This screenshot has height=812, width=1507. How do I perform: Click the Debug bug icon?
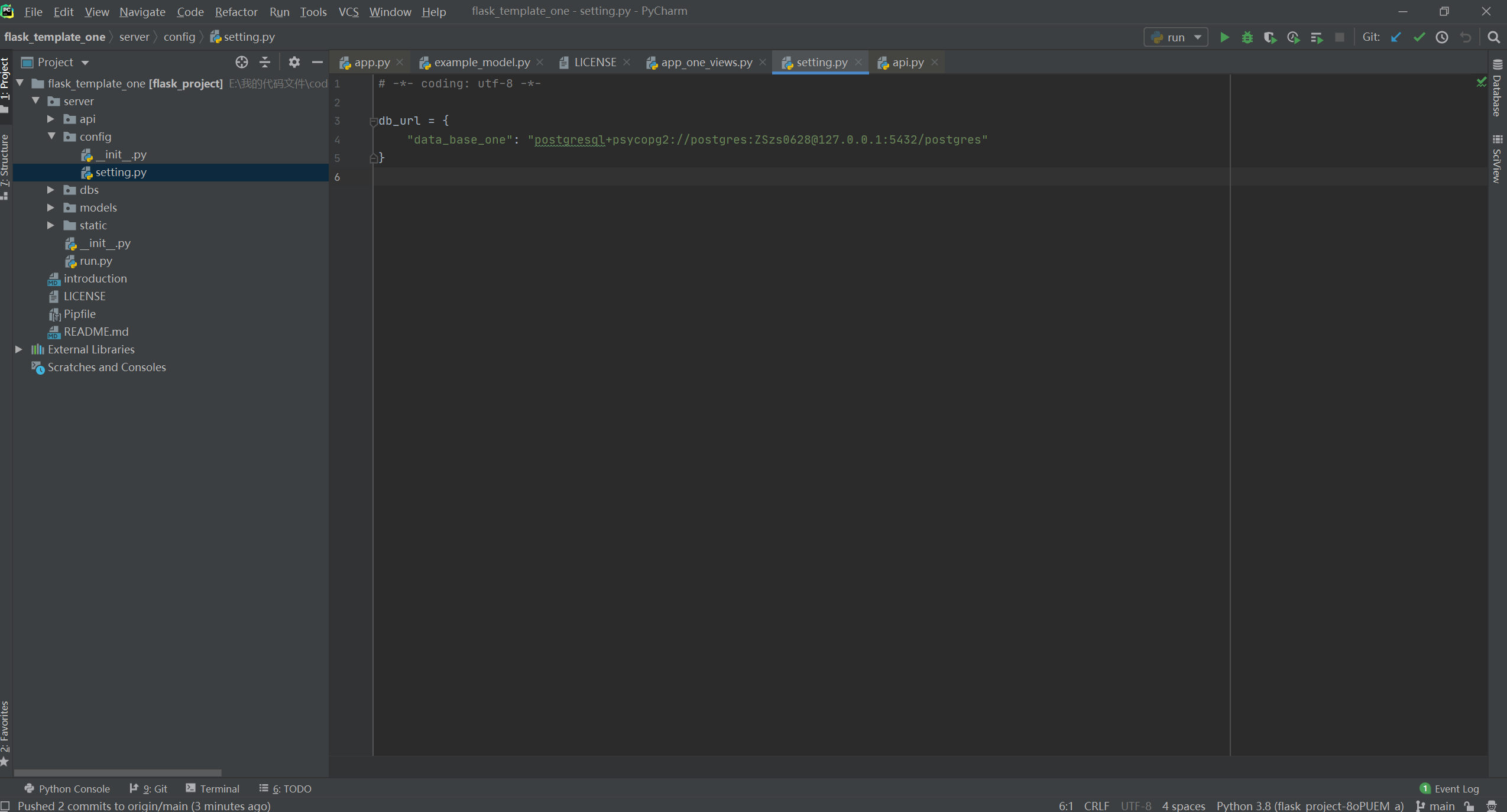[1247, 37]
